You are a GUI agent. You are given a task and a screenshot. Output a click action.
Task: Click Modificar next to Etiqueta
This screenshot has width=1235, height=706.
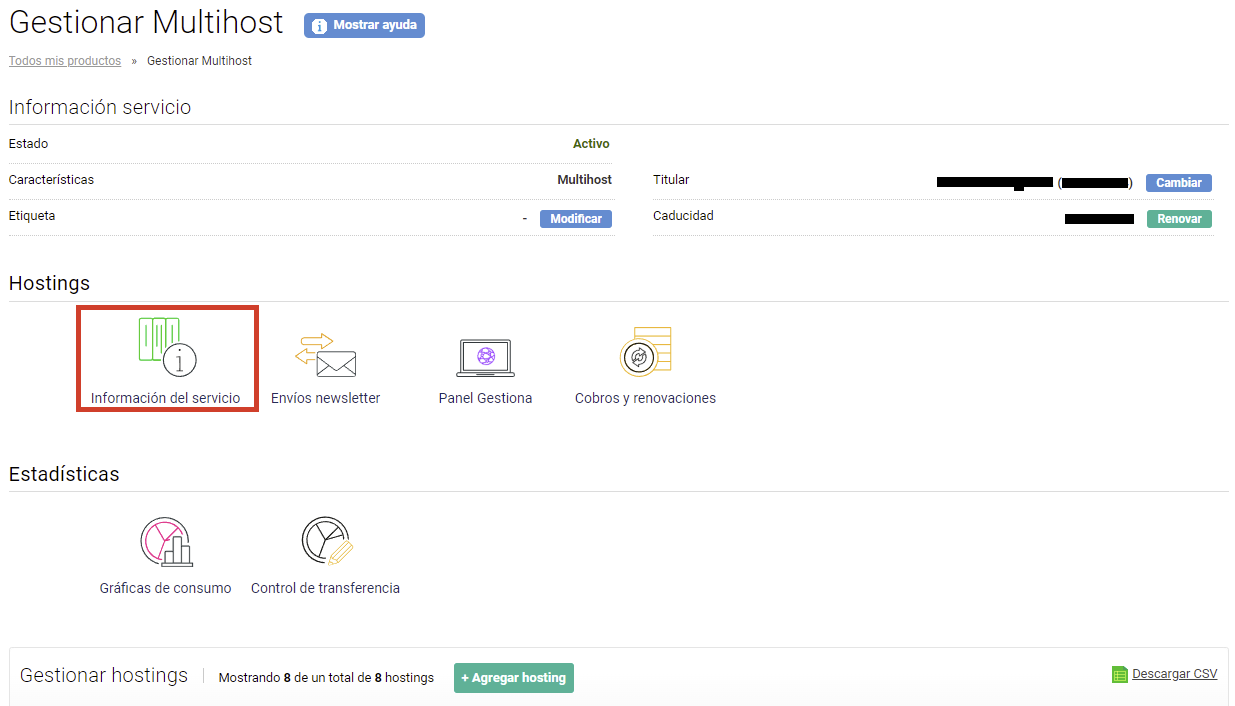(576, 219)
